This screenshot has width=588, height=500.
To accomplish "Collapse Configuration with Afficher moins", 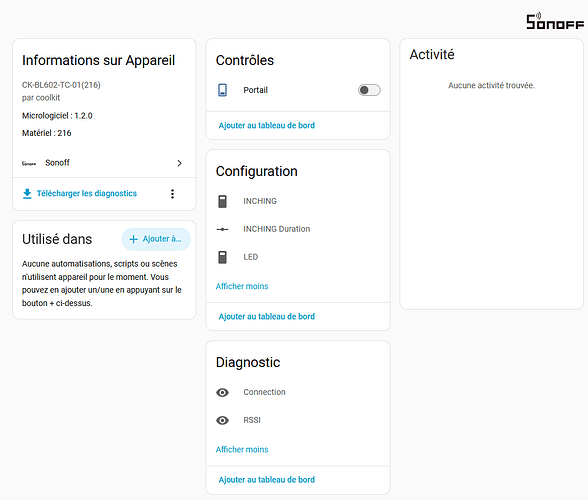I will tap(242, 286).
